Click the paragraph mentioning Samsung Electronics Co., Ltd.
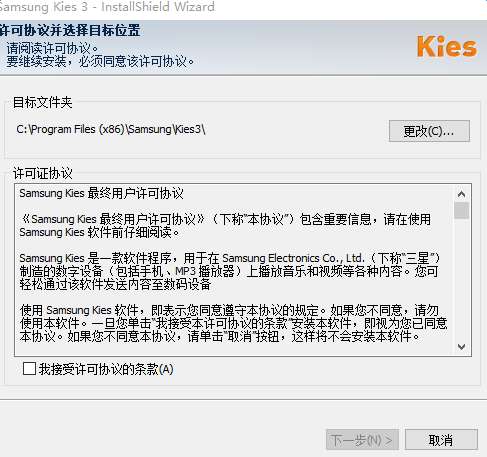The image size is (487, 457). point(230,271)
